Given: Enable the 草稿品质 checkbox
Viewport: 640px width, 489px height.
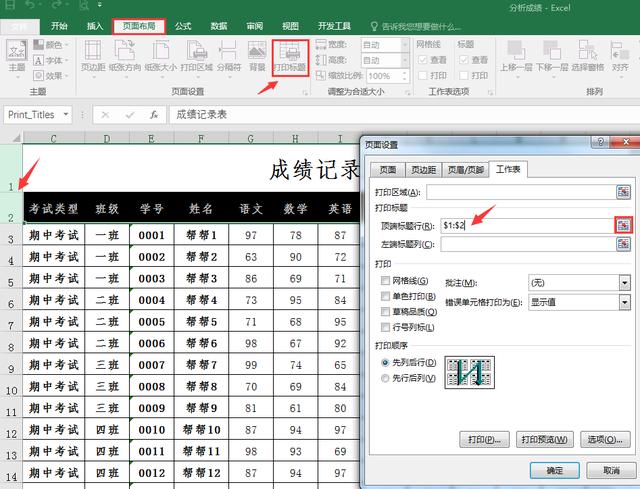Looking at the screenshot, I should pos(385,311).
